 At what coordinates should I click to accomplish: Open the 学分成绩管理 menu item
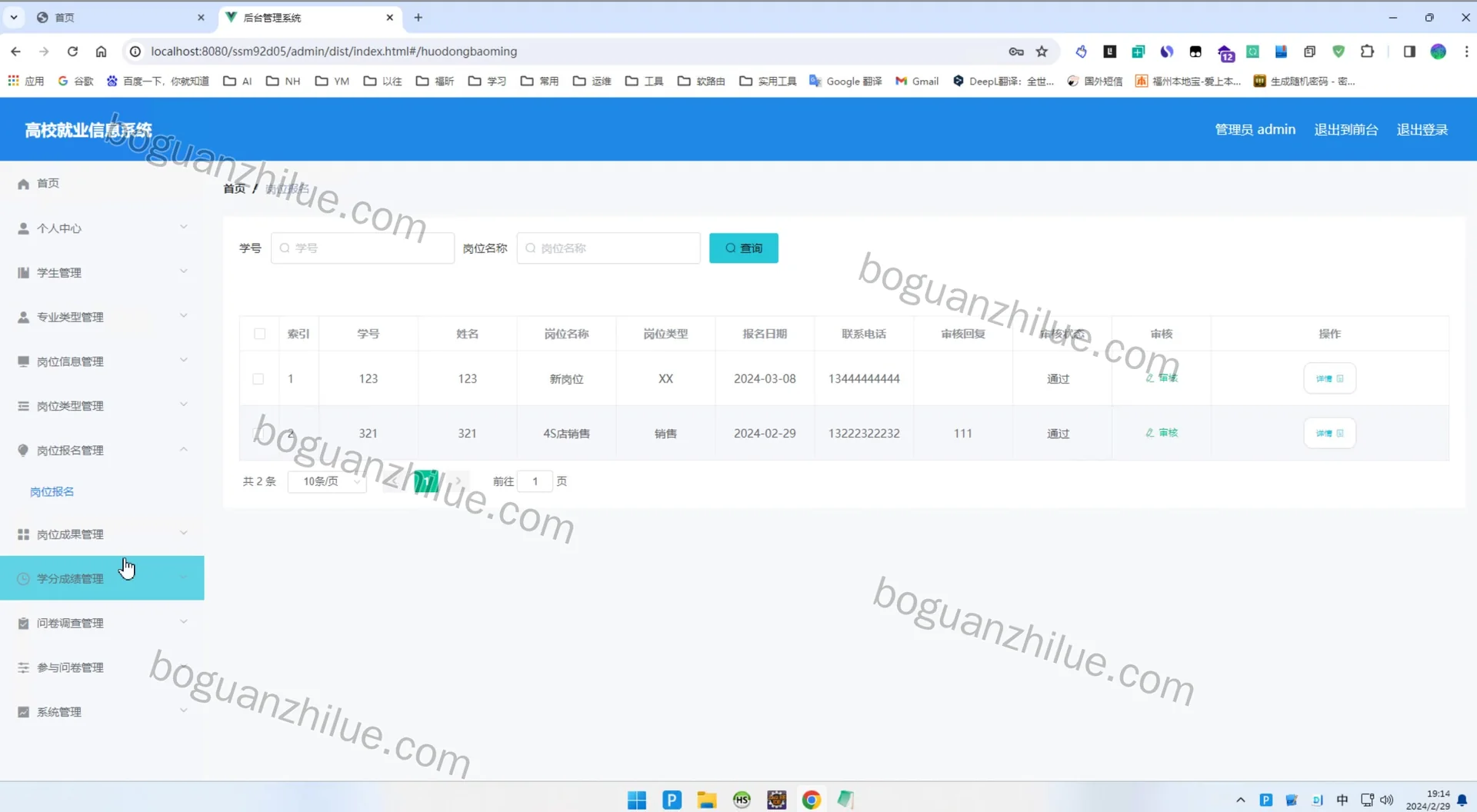click(x=102, y=578)
